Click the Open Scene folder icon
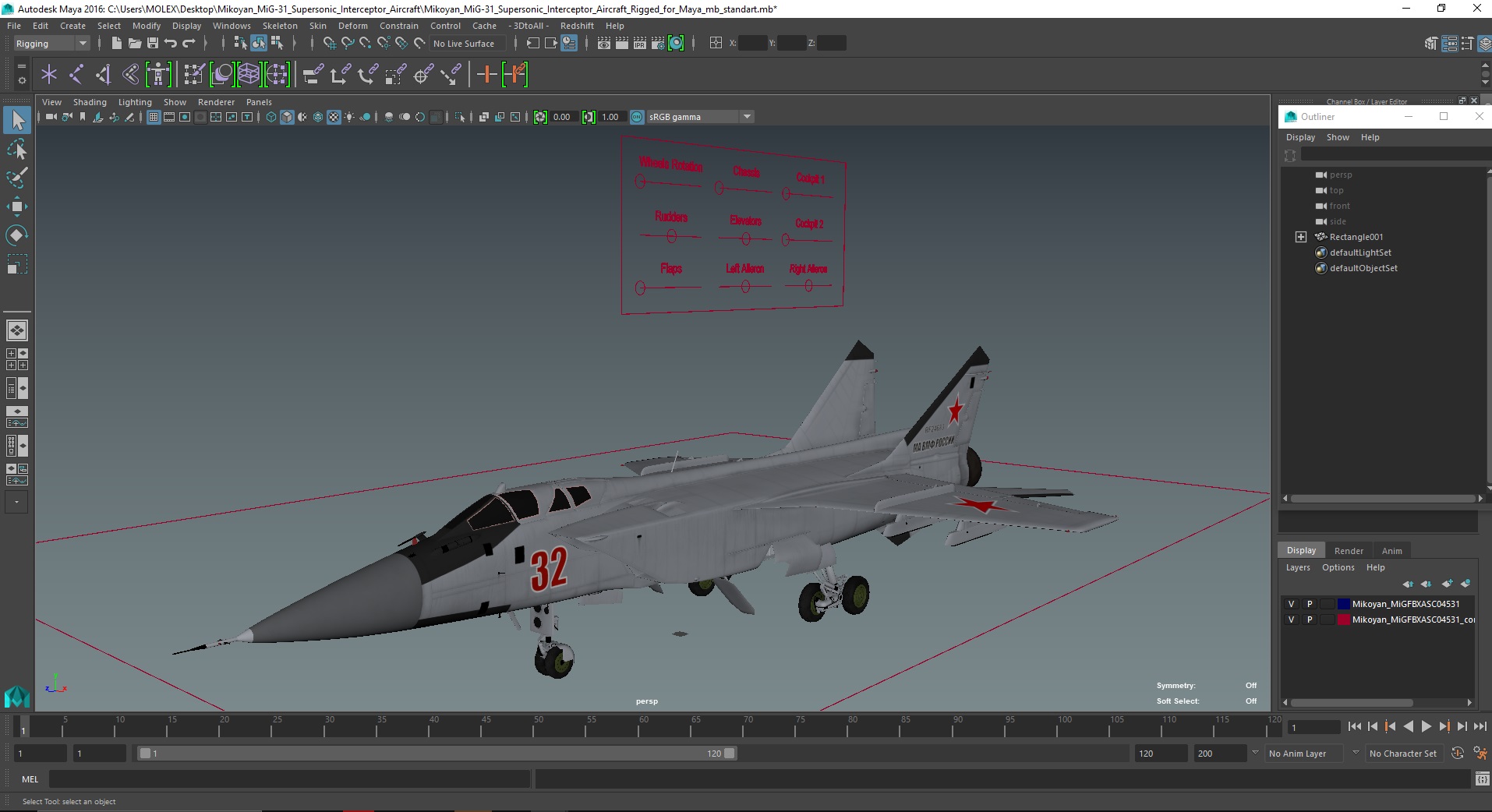 (x=135, y=44)
